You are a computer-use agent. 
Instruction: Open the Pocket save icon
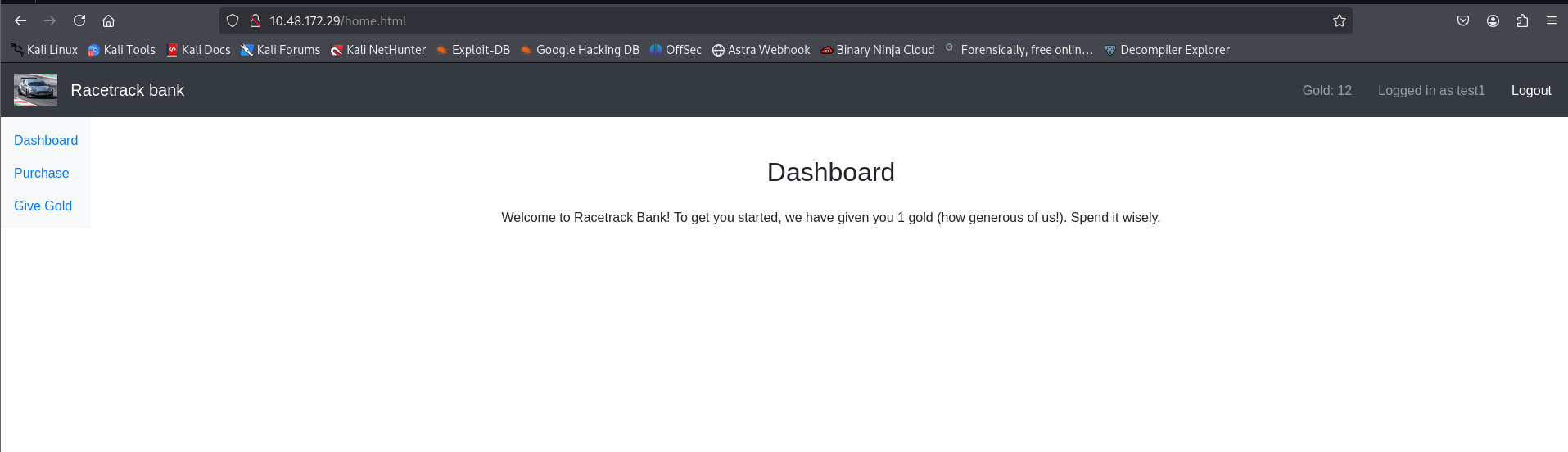(1462, 20)
